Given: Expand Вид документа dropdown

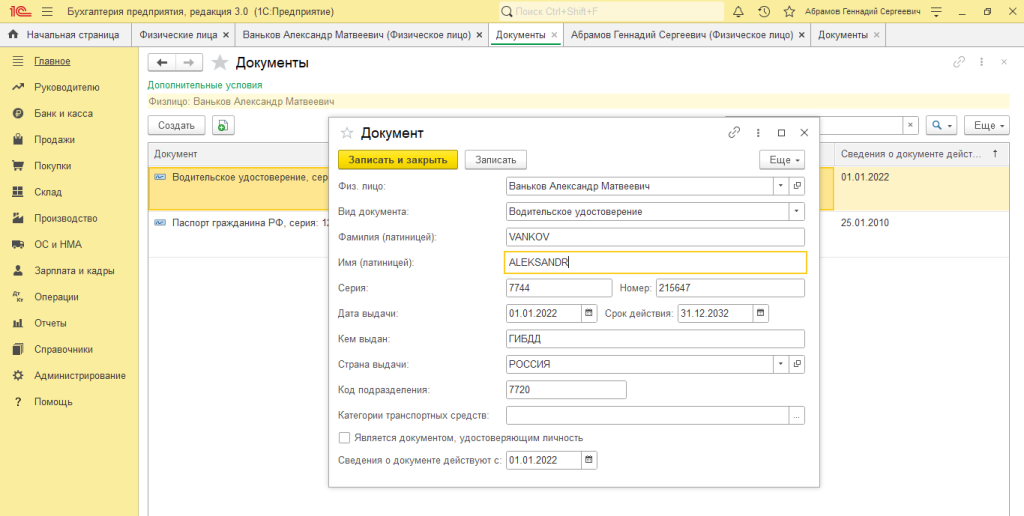Looking at the screenshot, I should (x=797, y=212).
